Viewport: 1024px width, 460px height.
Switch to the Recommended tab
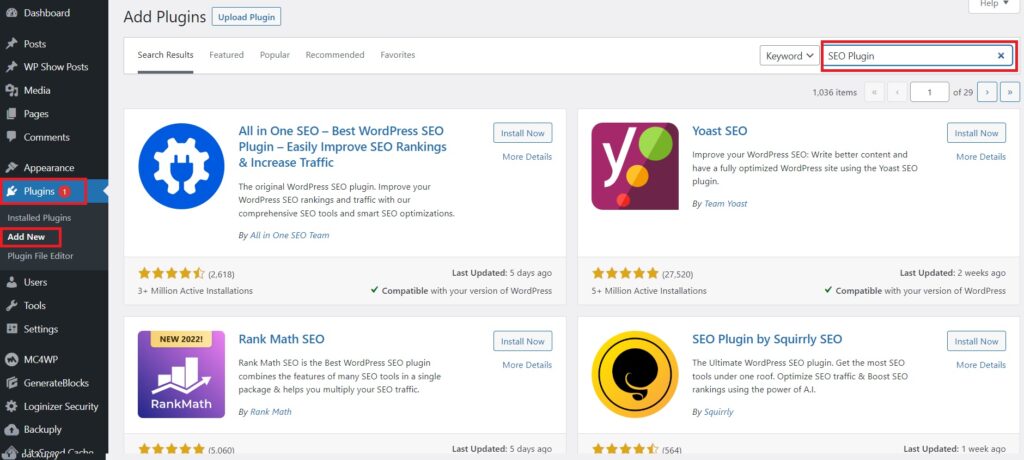pyautogui.click(x=335, y=55)
